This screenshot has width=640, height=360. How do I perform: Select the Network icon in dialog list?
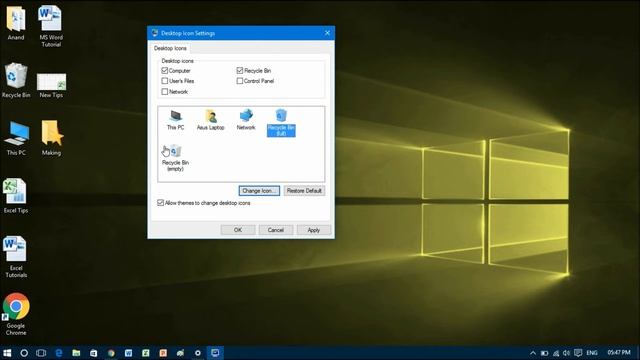[x=246, y=120]
